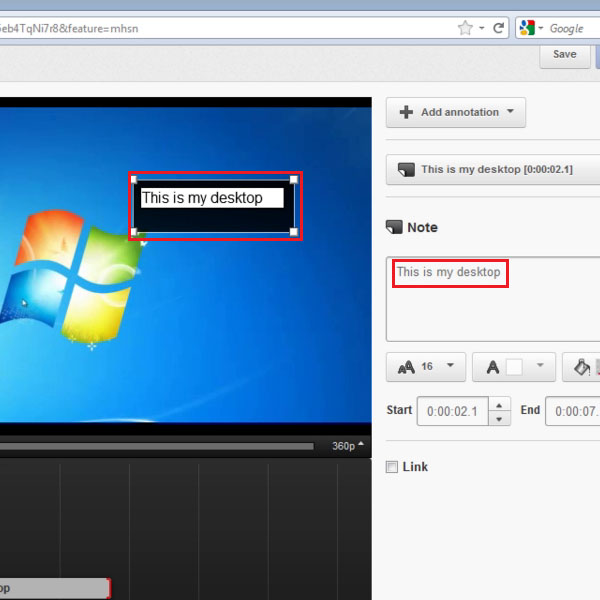
Task: Click the End time field
Action: (573, 411)
